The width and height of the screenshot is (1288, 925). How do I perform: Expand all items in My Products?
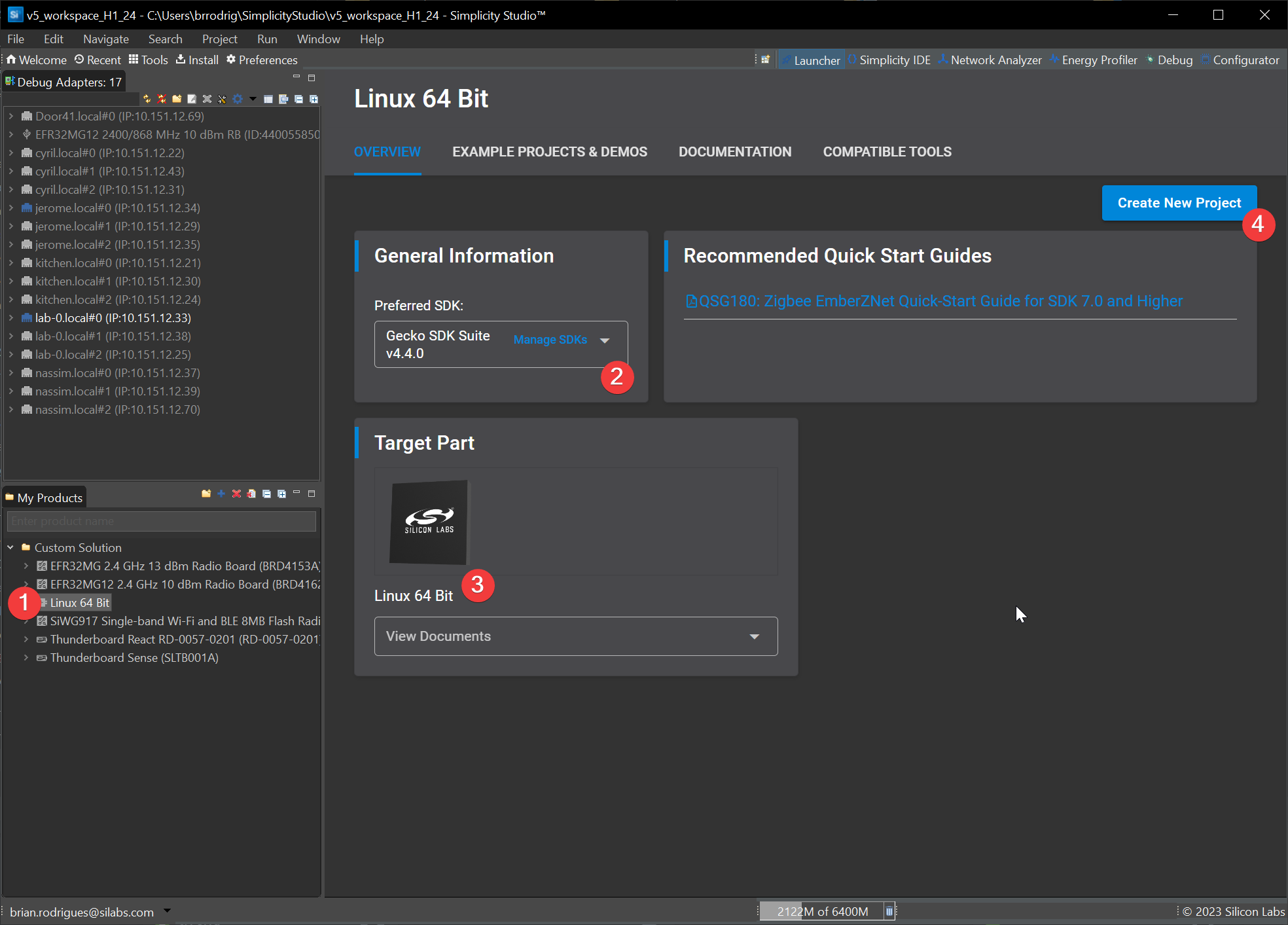point(281,494)
